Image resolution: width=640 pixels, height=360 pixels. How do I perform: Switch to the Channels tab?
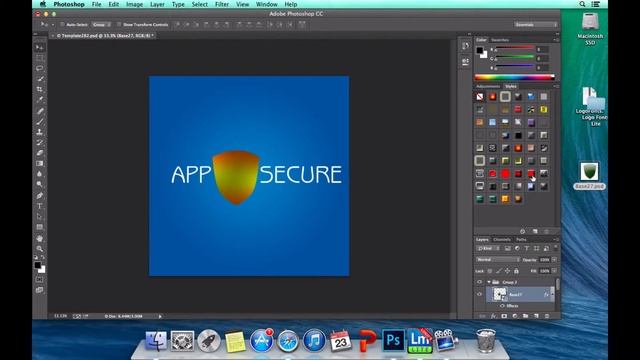(502, 240)
